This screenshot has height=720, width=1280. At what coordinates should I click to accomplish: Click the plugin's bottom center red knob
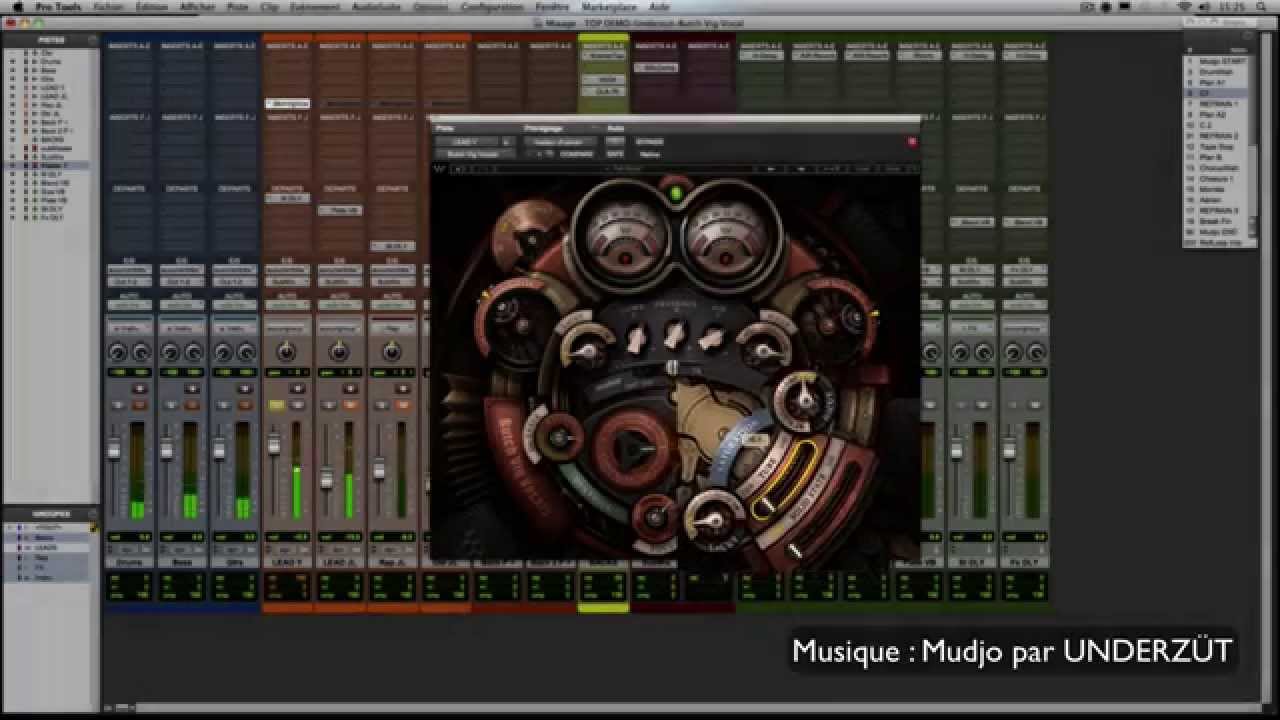click(x=653, y=517)
